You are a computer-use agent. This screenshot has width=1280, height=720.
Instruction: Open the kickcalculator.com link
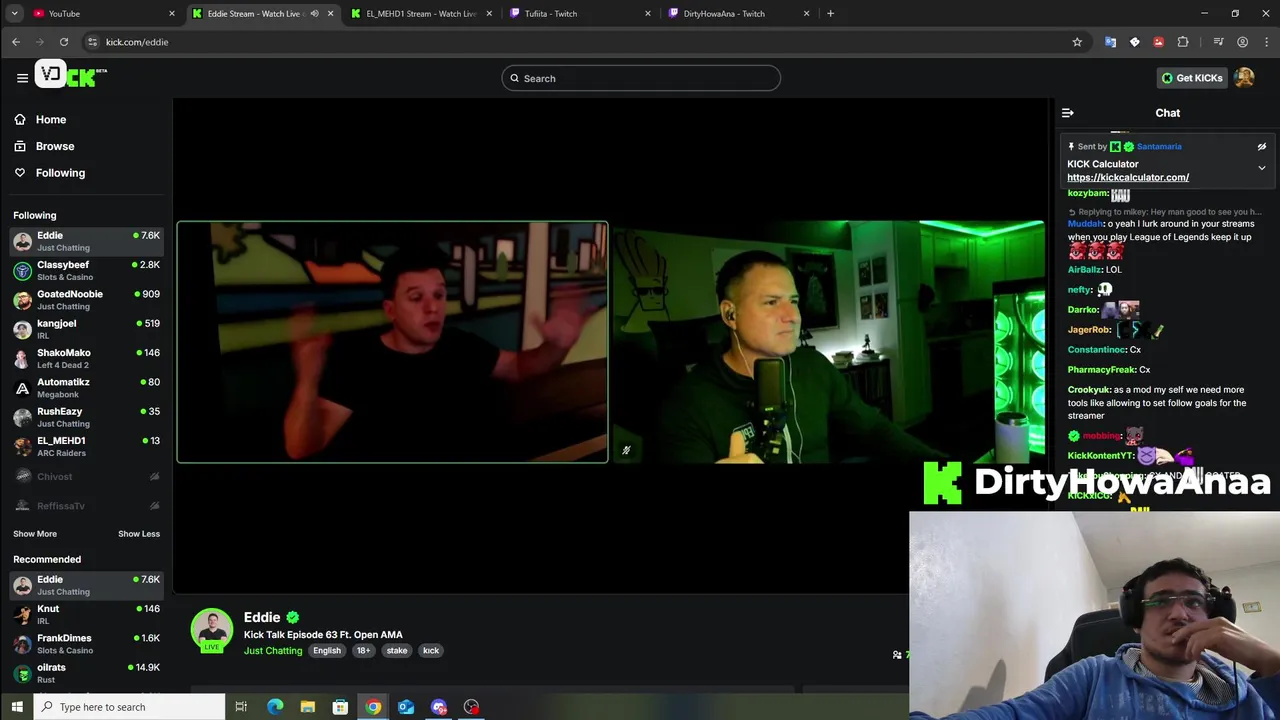[x=1128, y=177]
